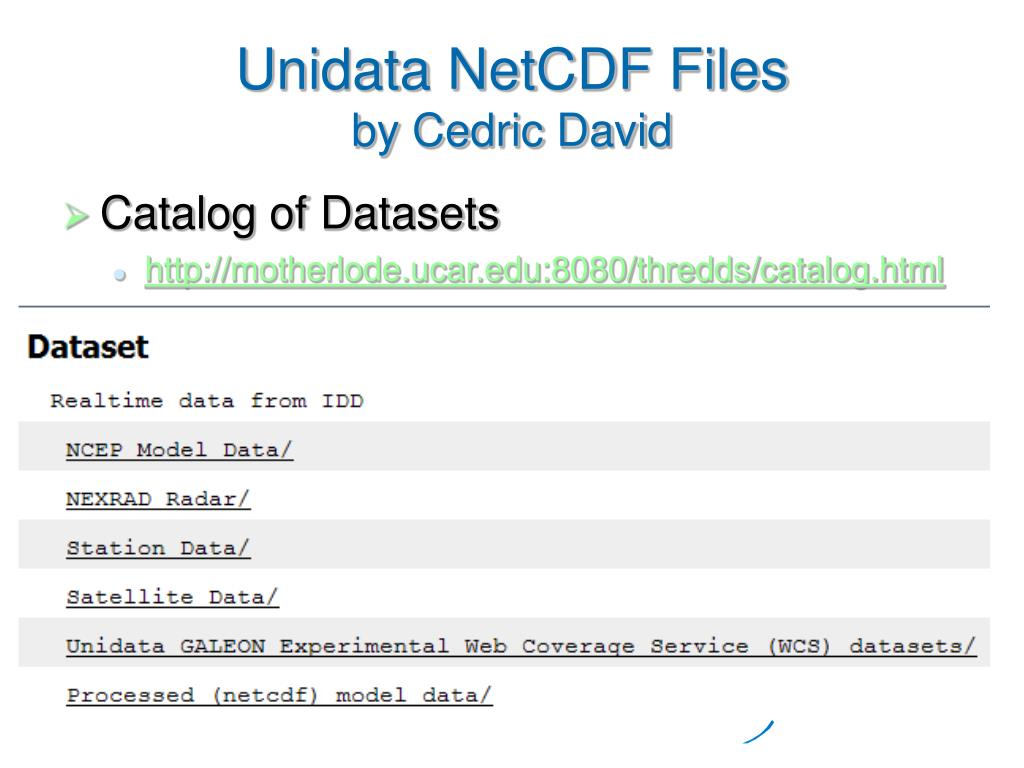Click the Catalog of Datasets heading text
Screen dimensions: 1024x768
tap(300, 214)
